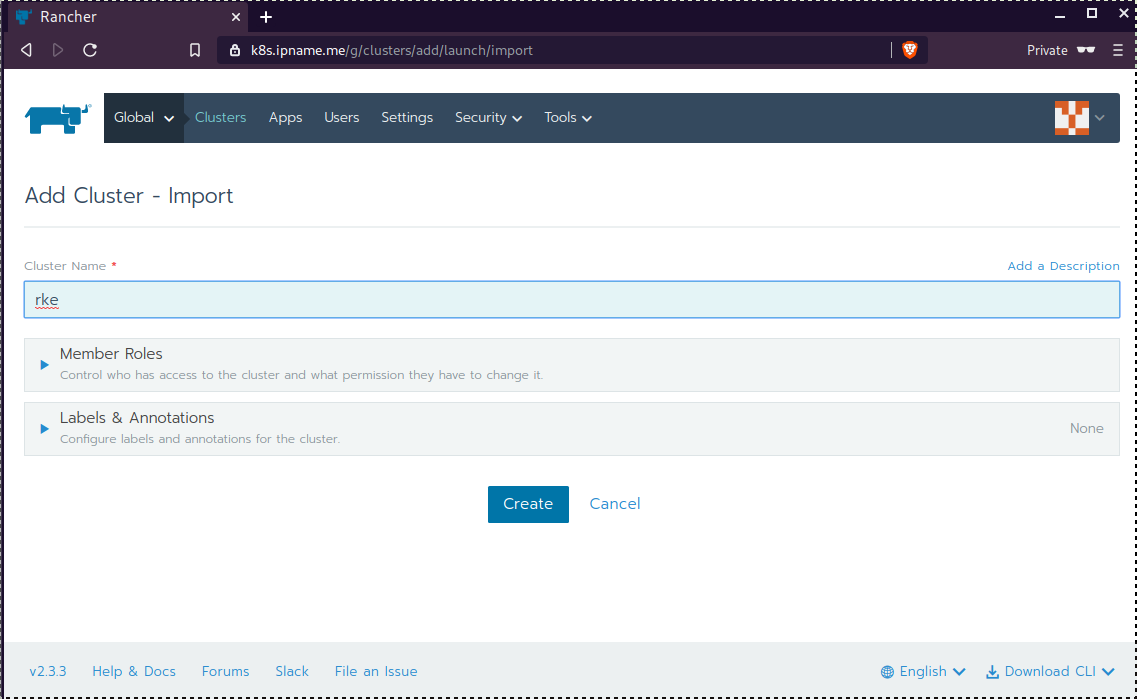Open the Tools menu dropdown
Image resolution: width=1137 pixels, height=699 pixels.
(x=568, y=118)
